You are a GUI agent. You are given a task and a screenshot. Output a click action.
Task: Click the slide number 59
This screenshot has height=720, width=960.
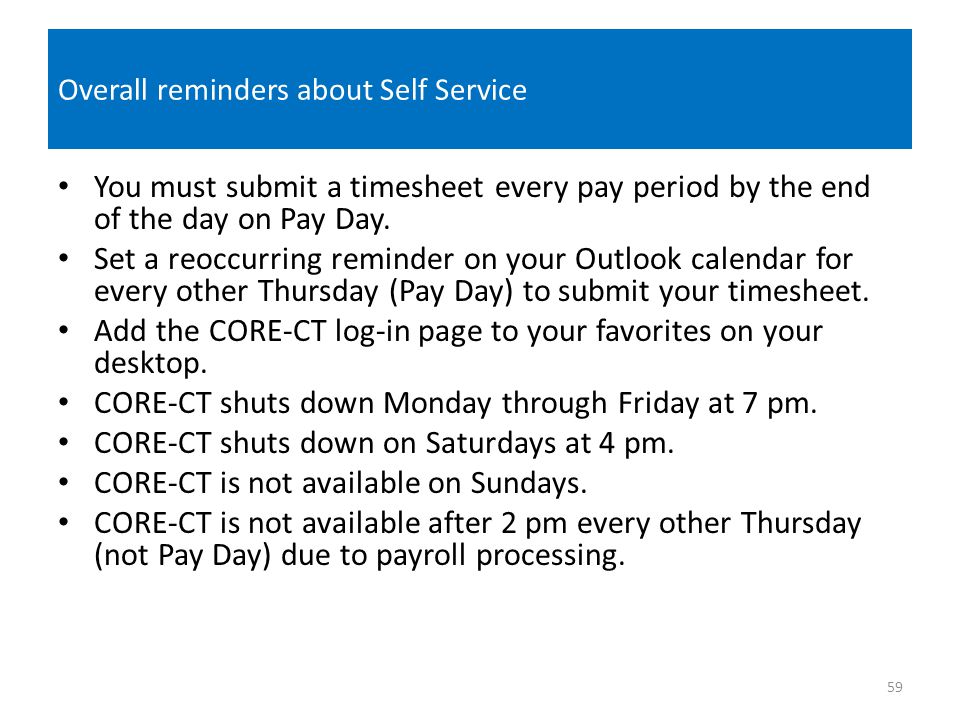click(x=894, y=687)
